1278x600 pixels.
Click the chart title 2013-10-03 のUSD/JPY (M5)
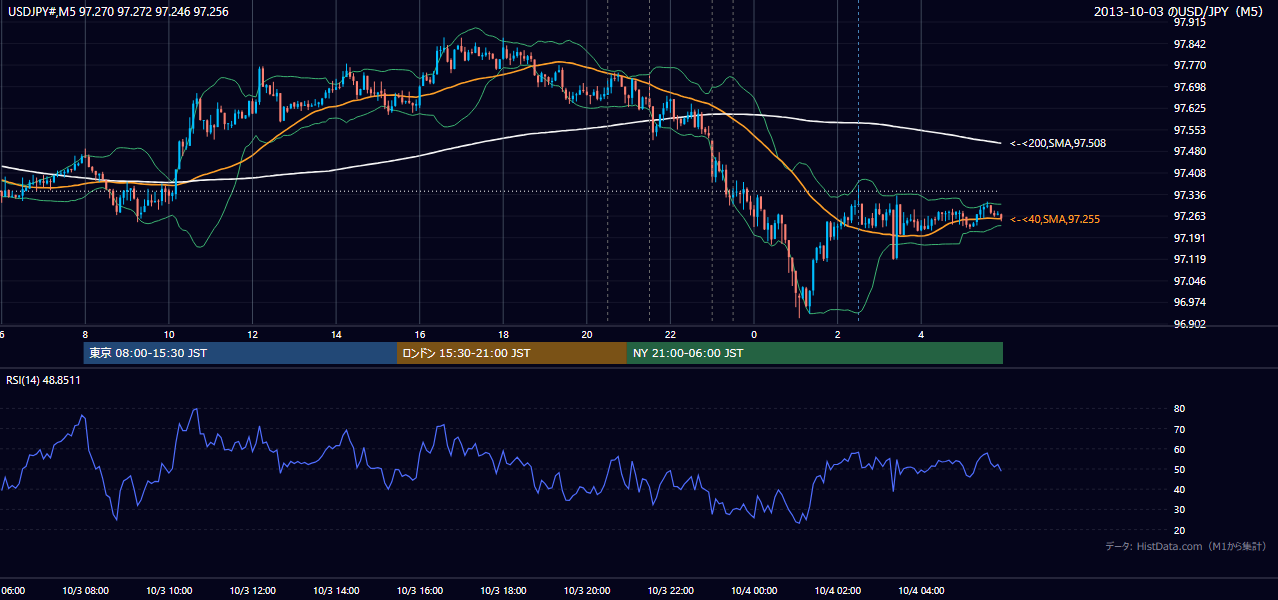point(1180,12)
